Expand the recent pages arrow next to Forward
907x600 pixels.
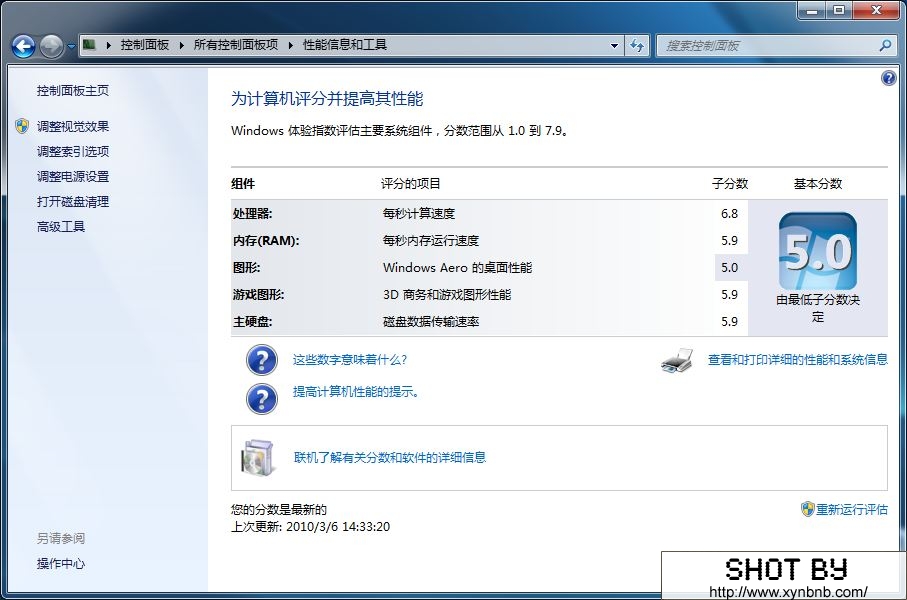click(x=71, y=47)
